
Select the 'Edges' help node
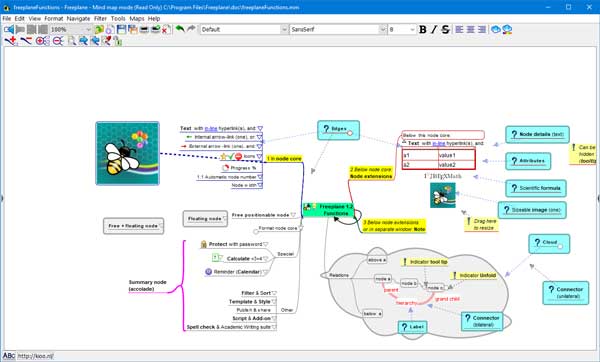(x=338, y=130)
